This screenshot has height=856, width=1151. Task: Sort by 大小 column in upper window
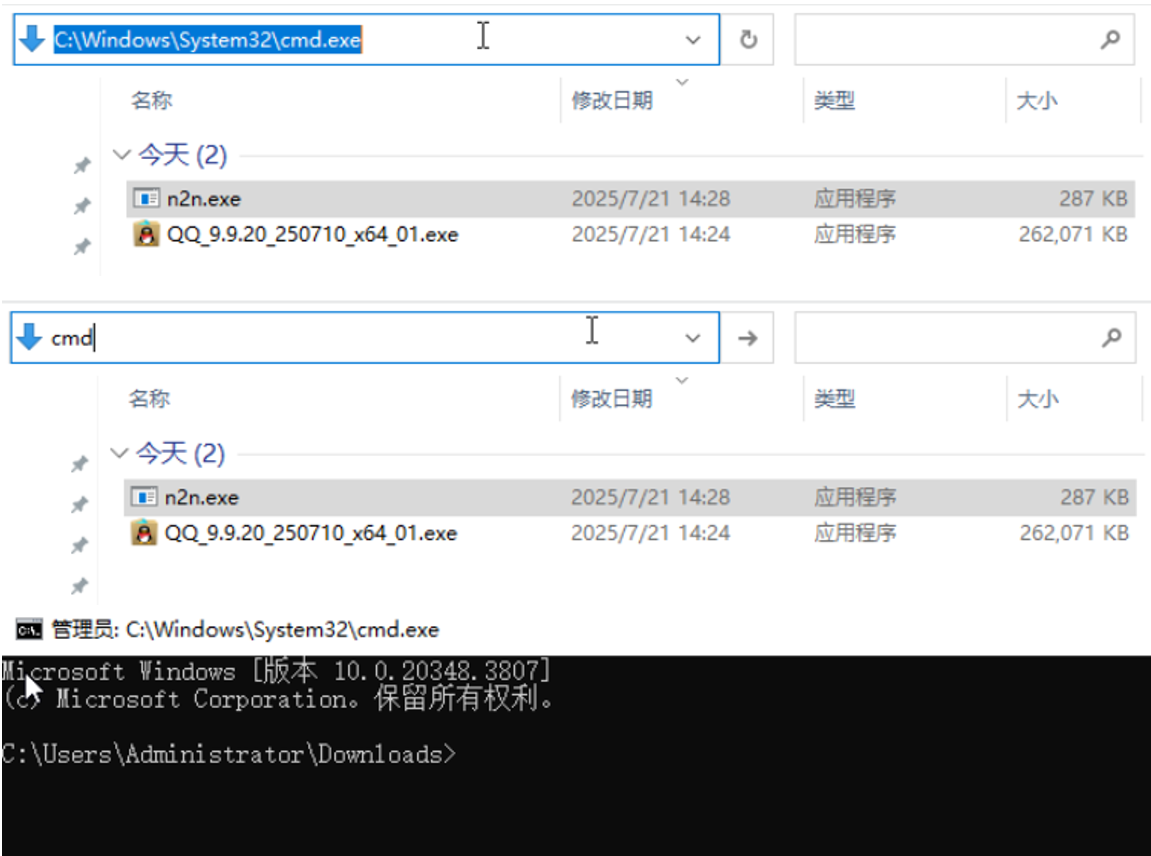click(1036, 100)
